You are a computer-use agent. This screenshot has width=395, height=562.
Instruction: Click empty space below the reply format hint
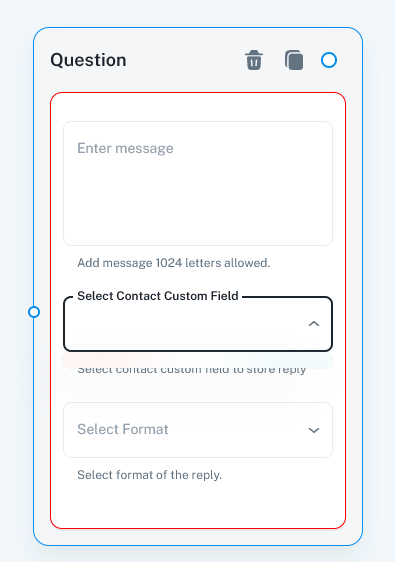click(x=198, y=505)
